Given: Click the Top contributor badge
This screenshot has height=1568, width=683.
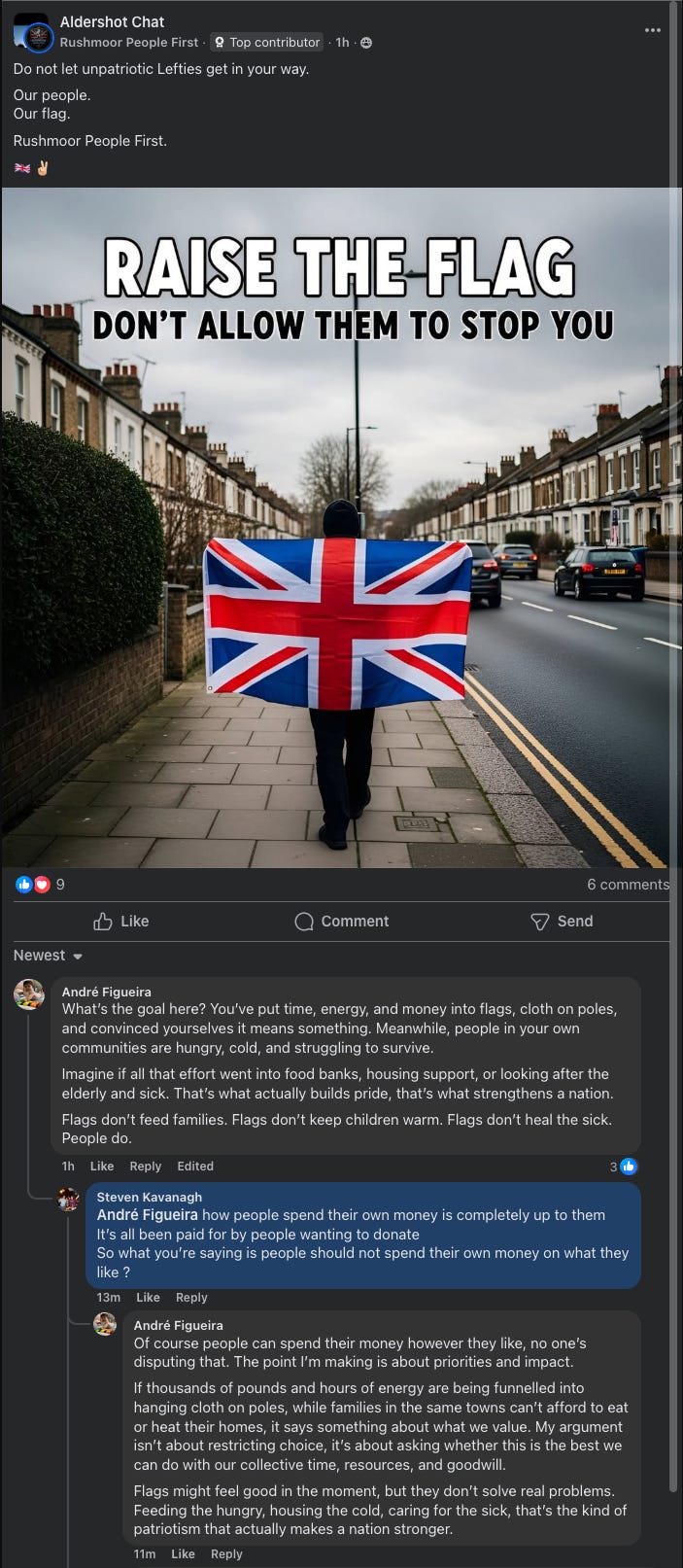Looking at the screenshot, I should tap(267, 43).
